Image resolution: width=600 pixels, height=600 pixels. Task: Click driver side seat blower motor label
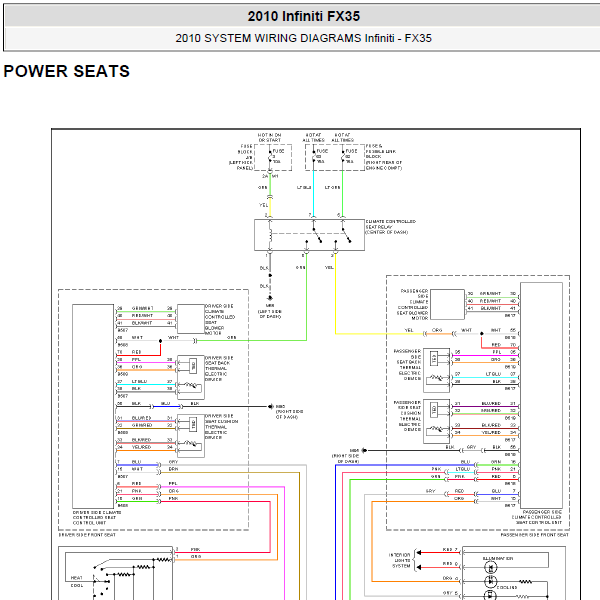click(x=220, y=320)
